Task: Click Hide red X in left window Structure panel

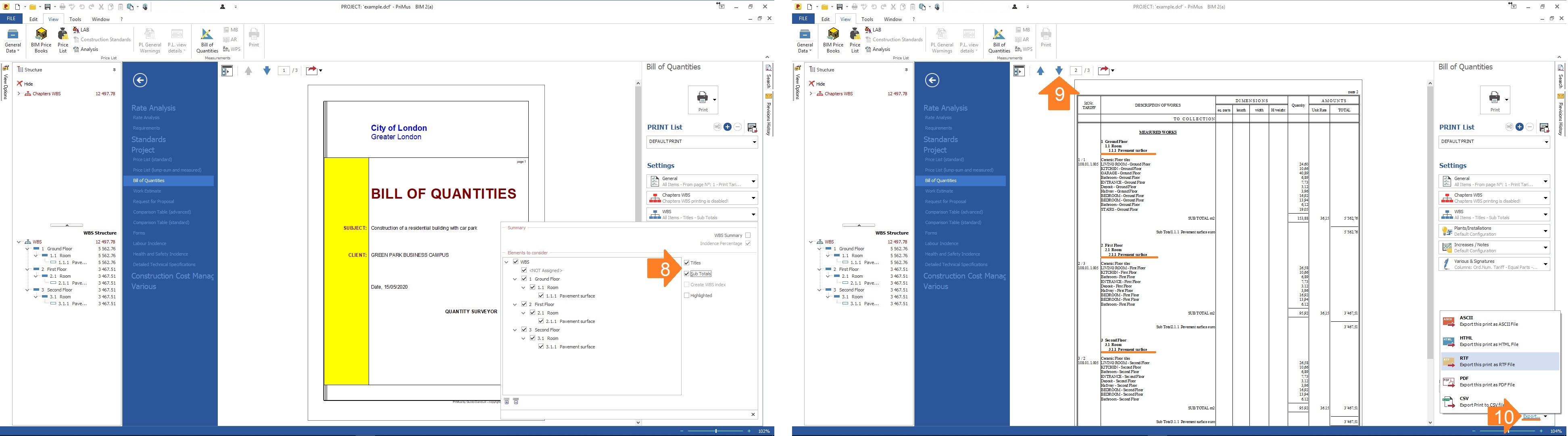Action: pyautogui.click(x=19, y=84)
